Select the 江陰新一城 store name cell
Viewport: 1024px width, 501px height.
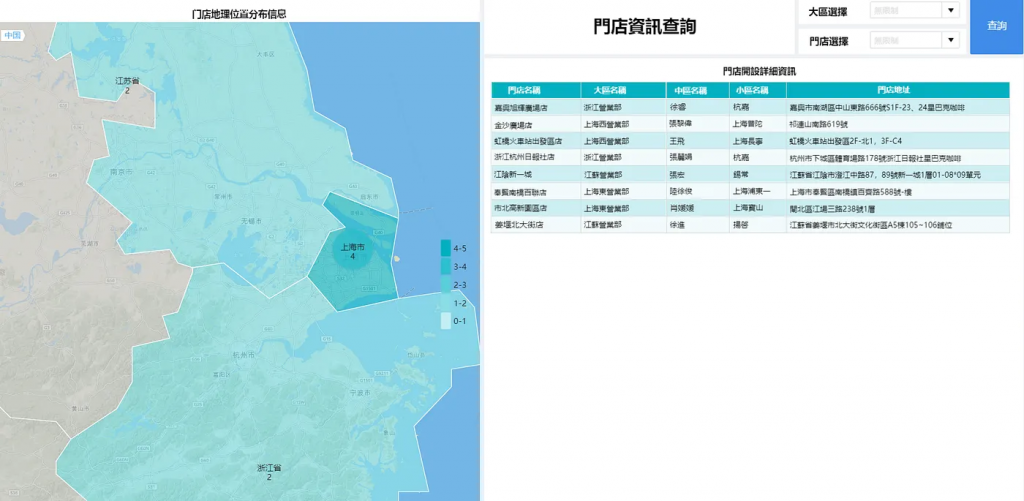pos(536,175)
